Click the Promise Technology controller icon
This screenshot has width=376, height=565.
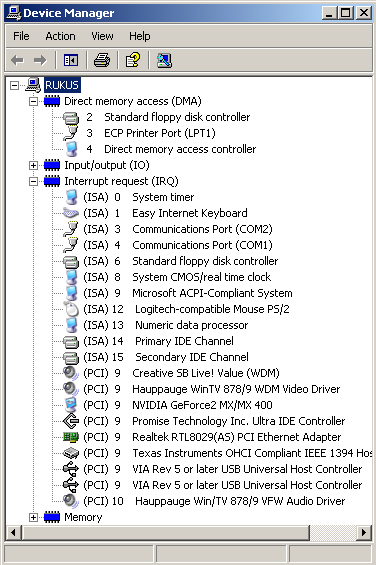[x=71, y=421]
